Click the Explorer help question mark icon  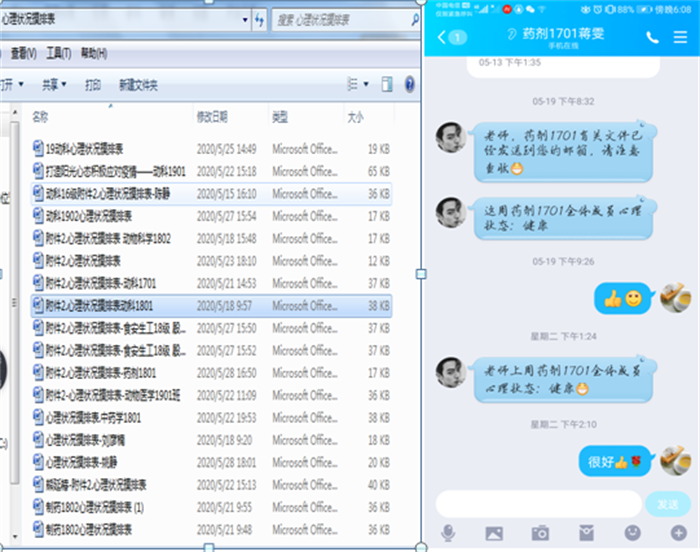click(x=410, y=84)
